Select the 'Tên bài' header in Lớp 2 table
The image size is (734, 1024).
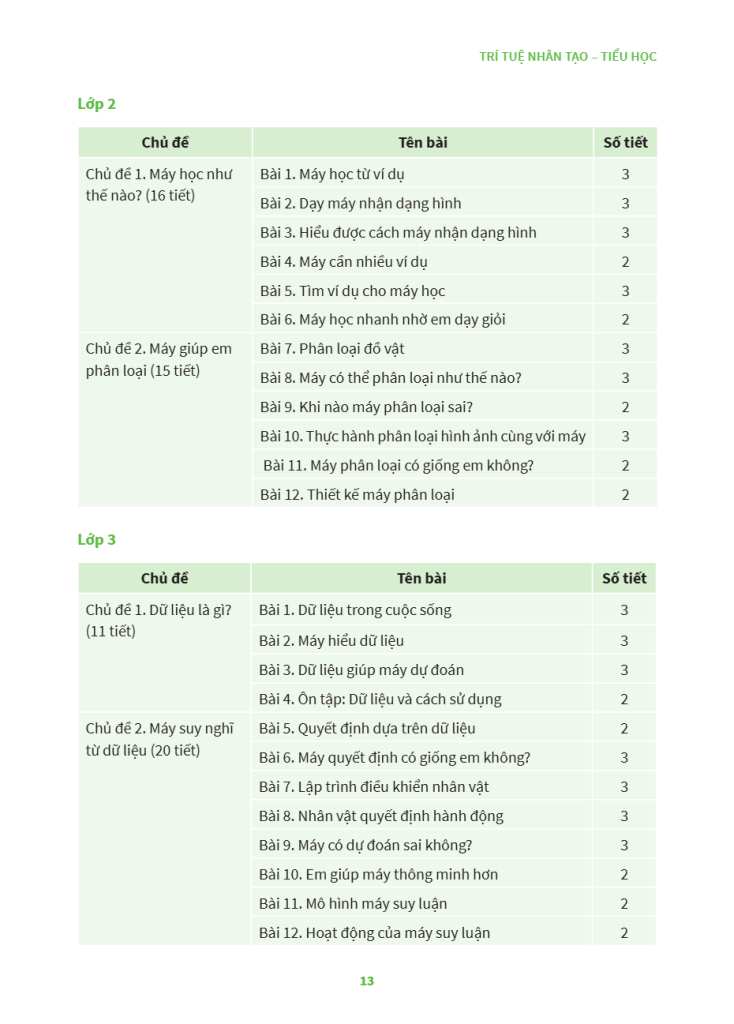point(422,143)
